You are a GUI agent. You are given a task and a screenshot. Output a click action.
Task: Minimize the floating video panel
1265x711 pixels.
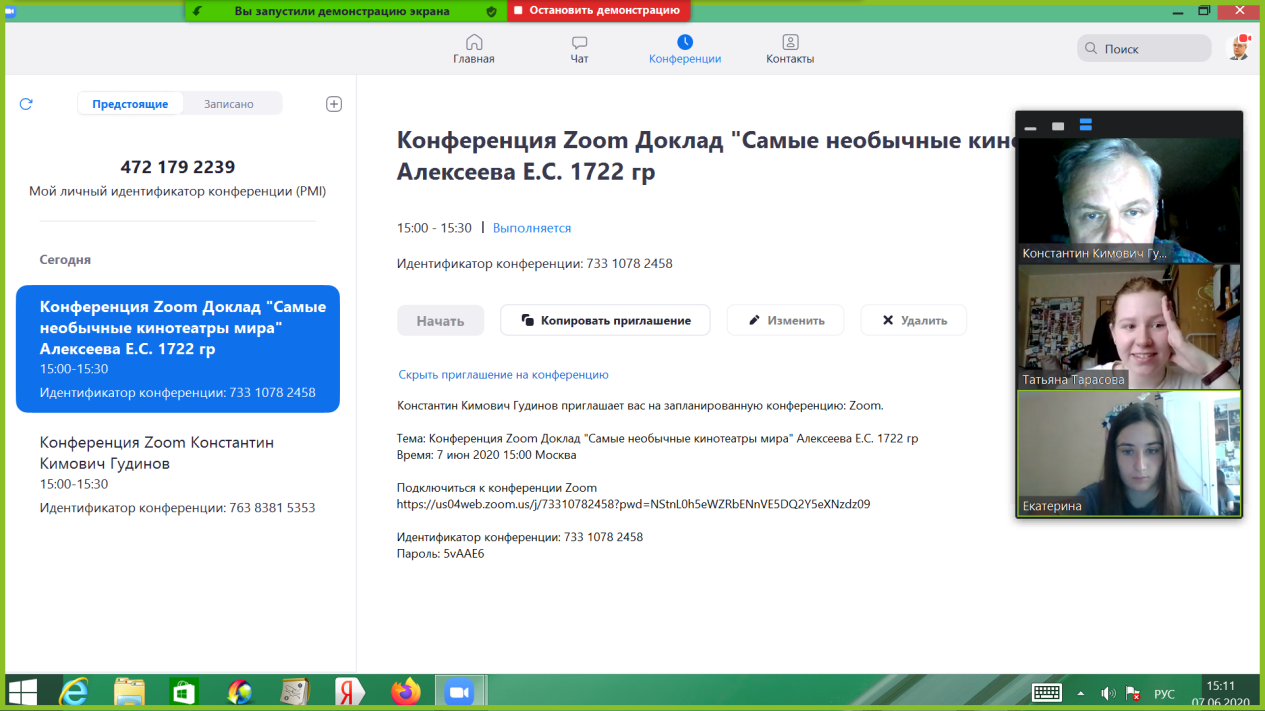click(1030, 126)
